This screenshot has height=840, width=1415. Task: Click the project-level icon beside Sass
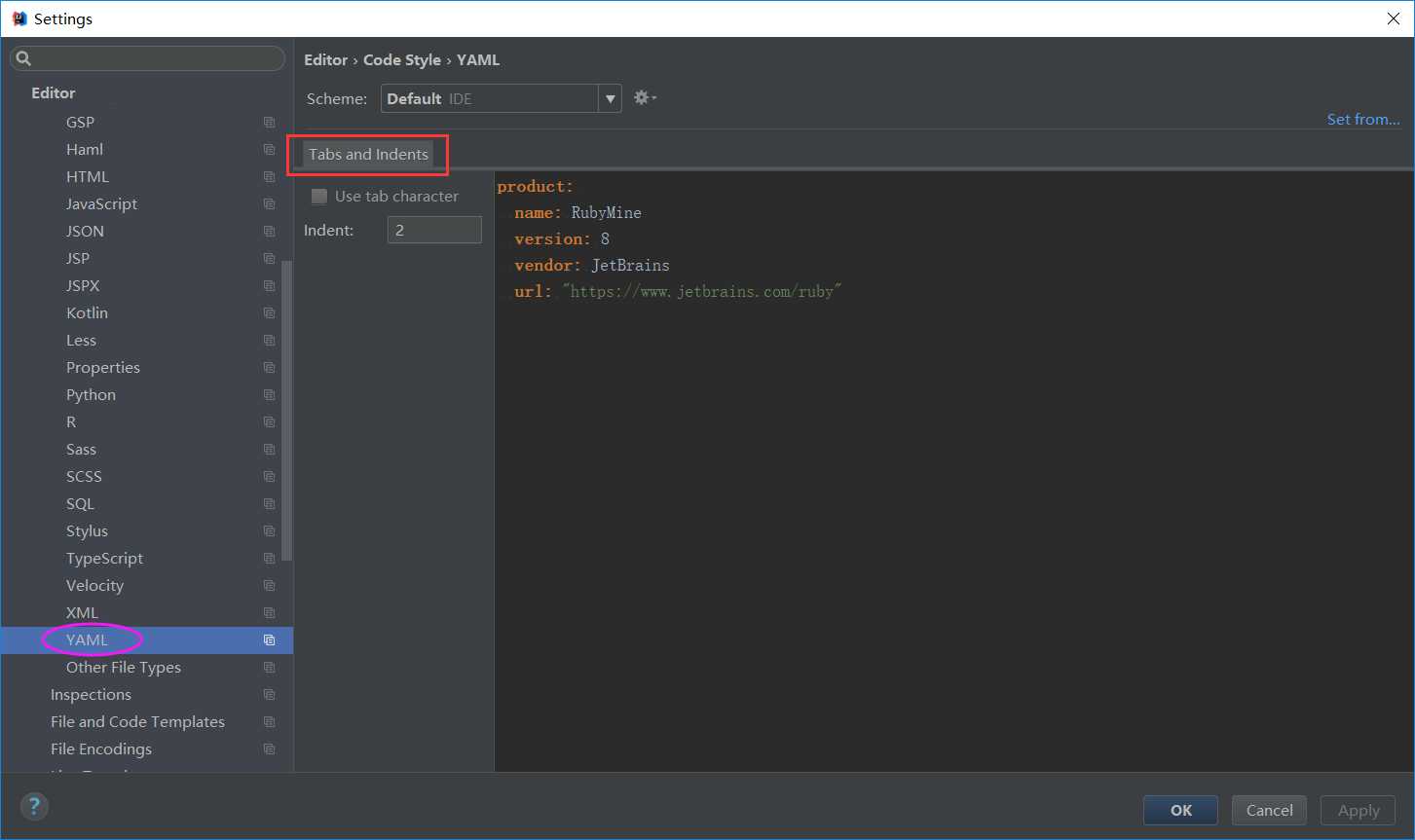point(269,450)
